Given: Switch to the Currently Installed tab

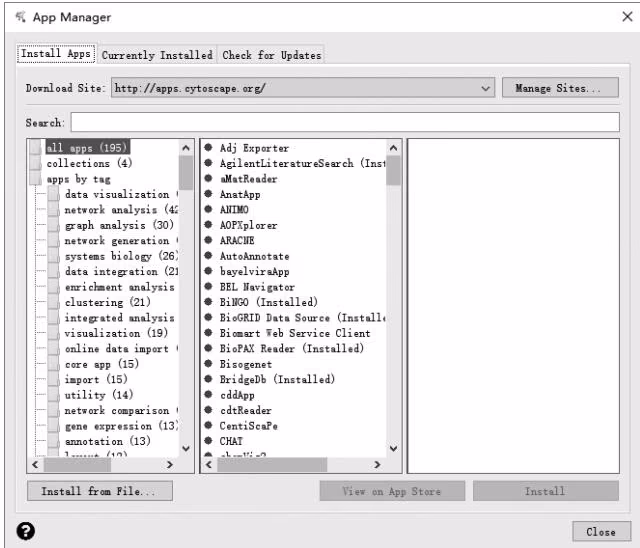Looking at the screenshot, I should click(x=157, y=55).
